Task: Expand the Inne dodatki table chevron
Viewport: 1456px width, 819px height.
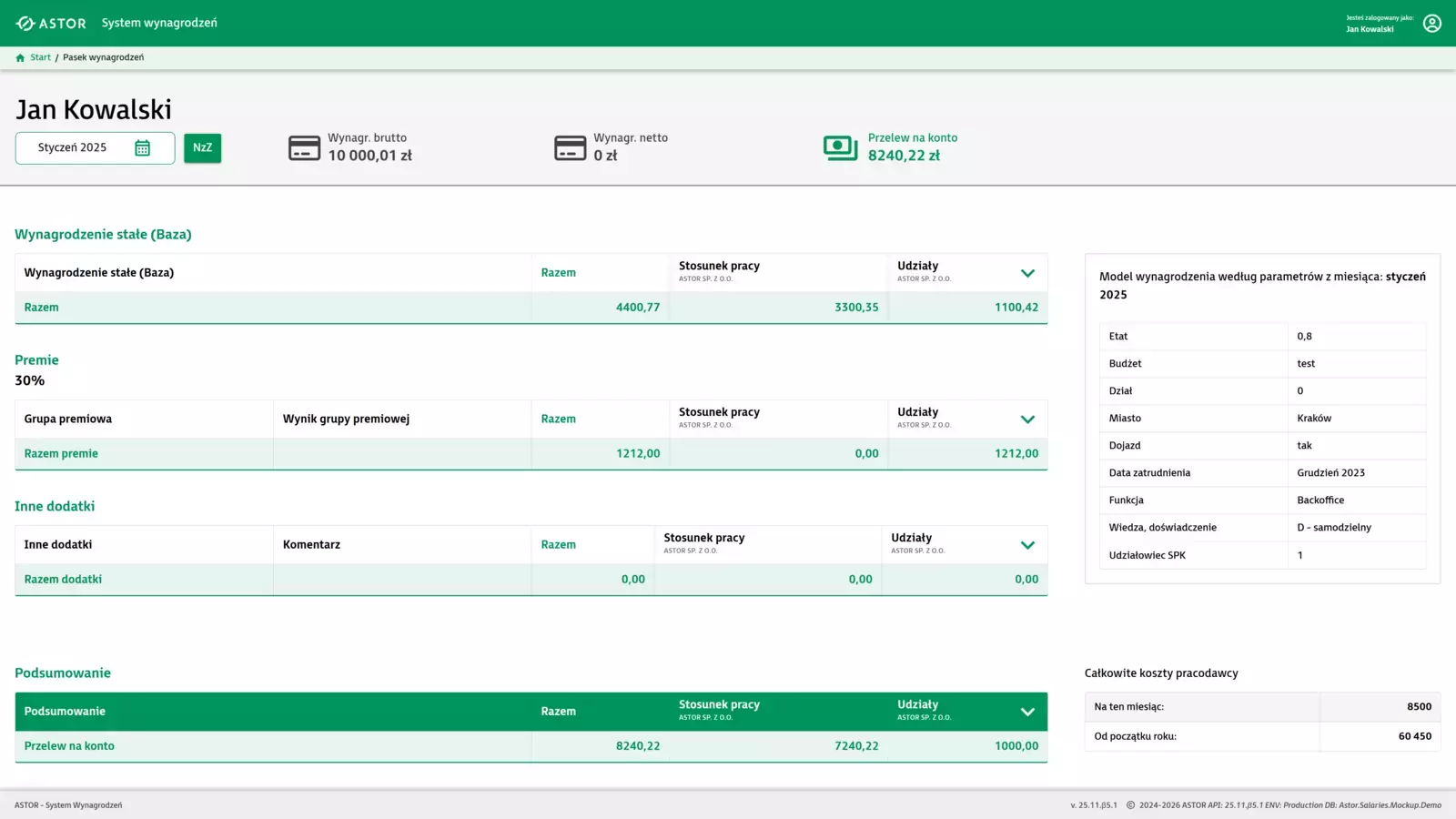Action: pos(1027,545)
